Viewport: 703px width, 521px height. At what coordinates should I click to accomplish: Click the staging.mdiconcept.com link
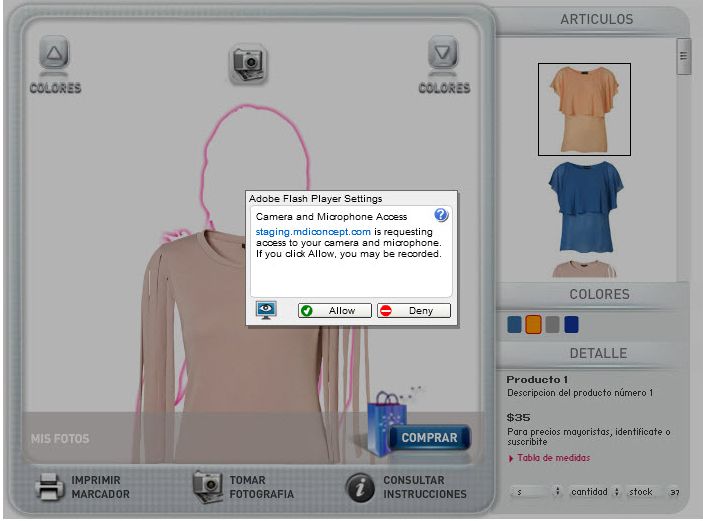click(x=313, y=231)
